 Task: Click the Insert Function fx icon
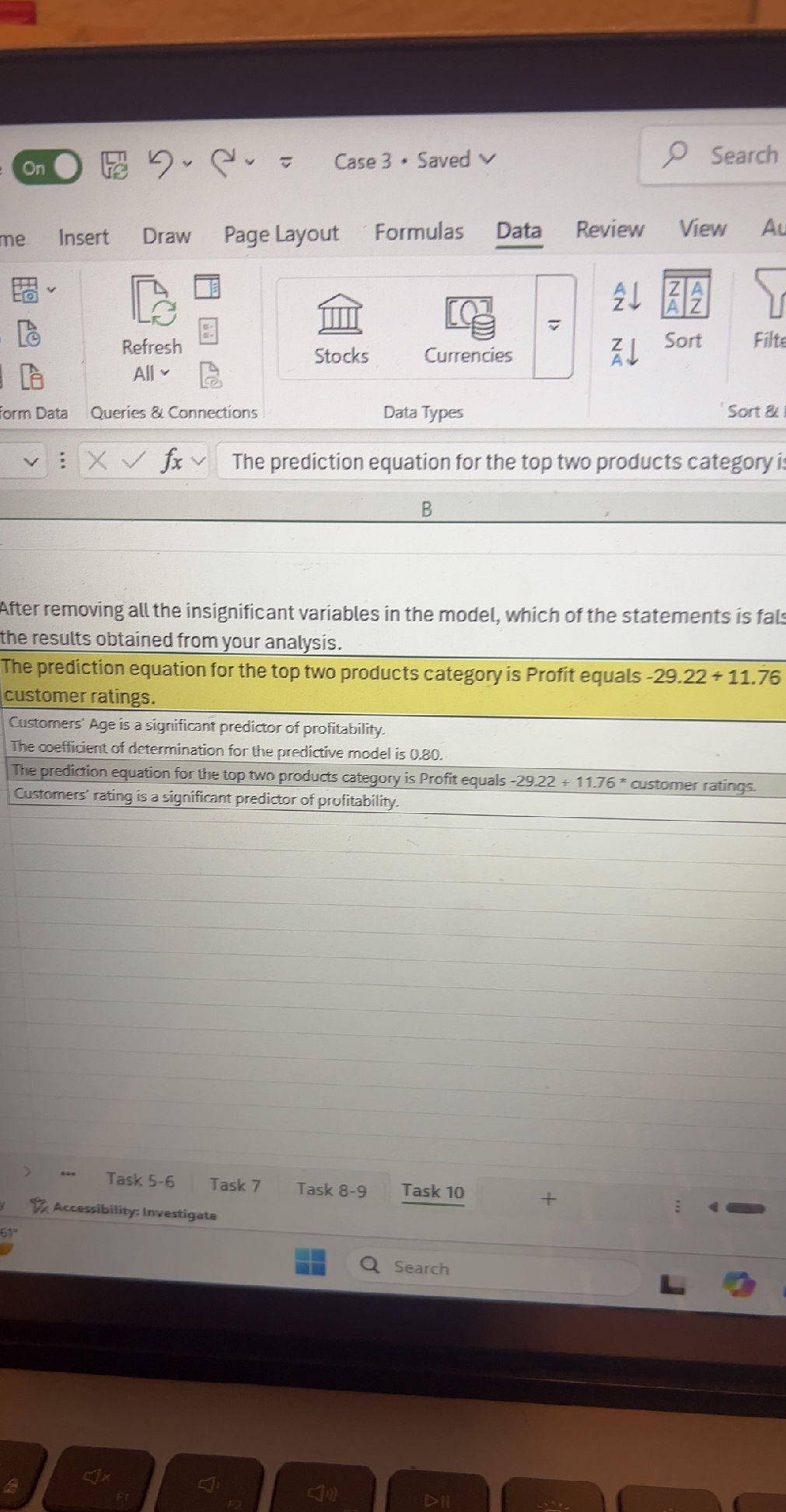(x=171, y=461)
